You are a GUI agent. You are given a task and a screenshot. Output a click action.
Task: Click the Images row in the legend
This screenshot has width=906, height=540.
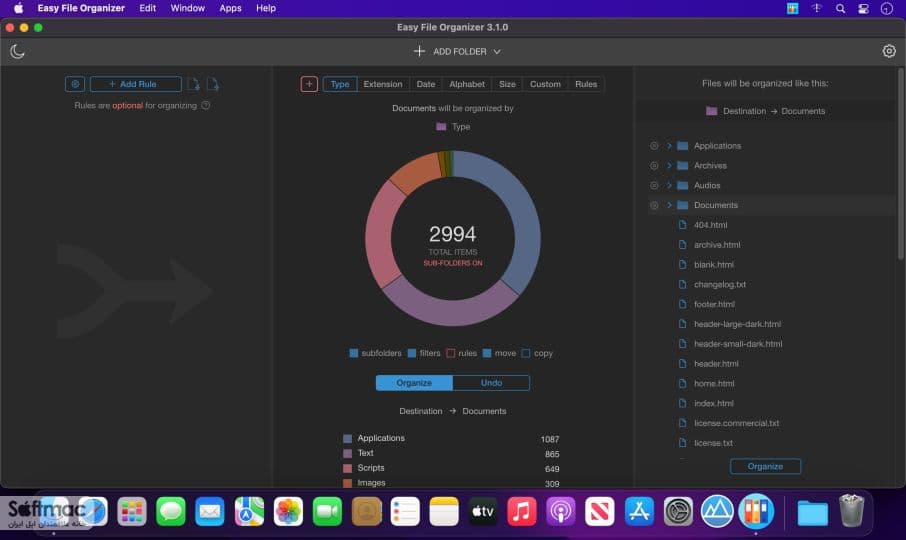[x=451, y=483]
